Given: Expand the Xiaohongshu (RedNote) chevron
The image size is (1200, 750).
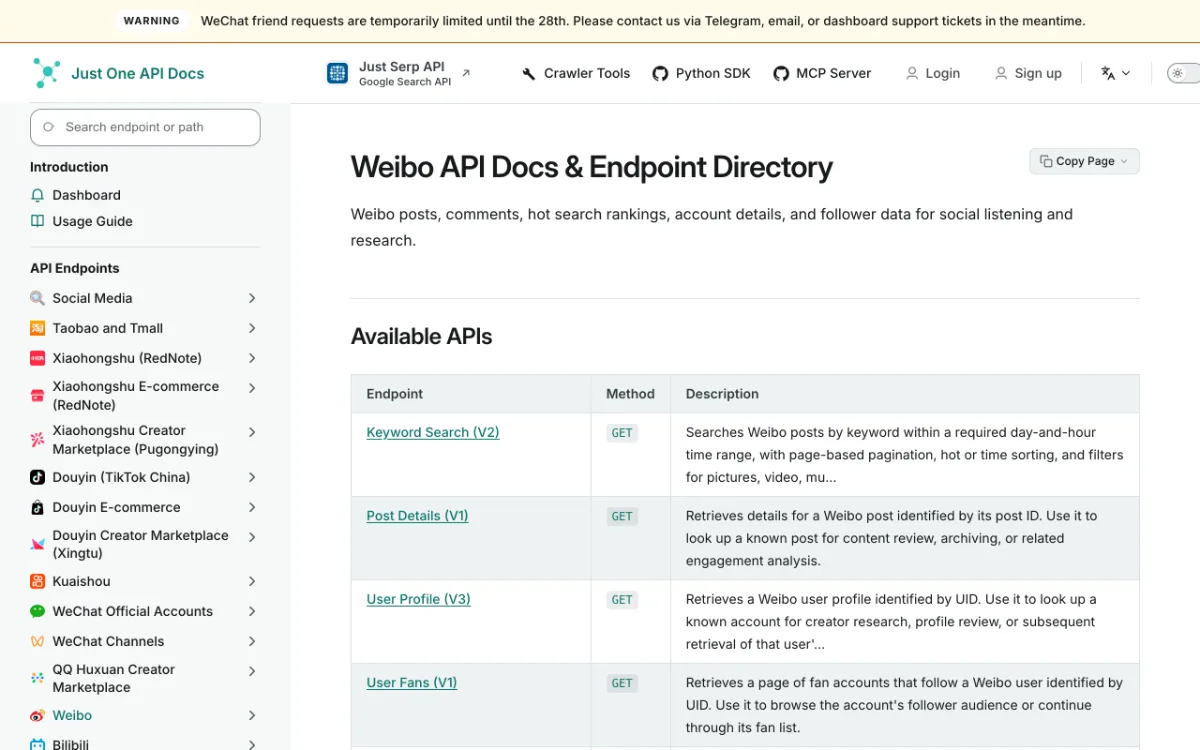Looking at the screenshot, I should (x=252, y=358).
